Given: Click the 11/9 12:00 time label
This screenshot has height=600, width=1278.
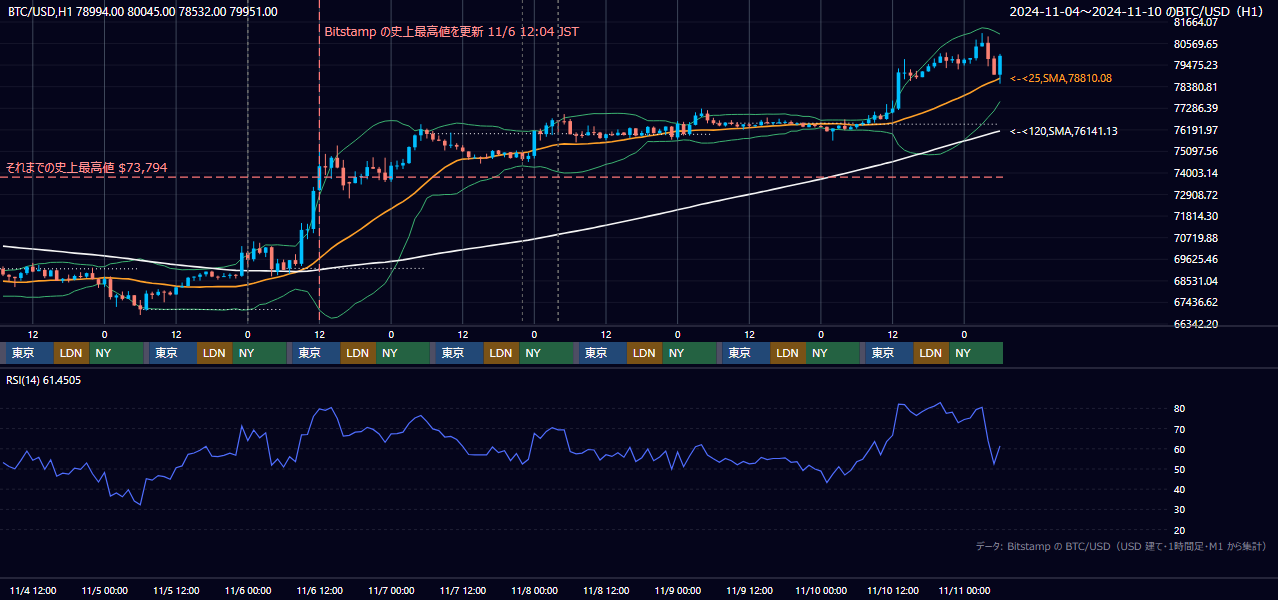Looking at the screenshot, I should click(749, 590).
